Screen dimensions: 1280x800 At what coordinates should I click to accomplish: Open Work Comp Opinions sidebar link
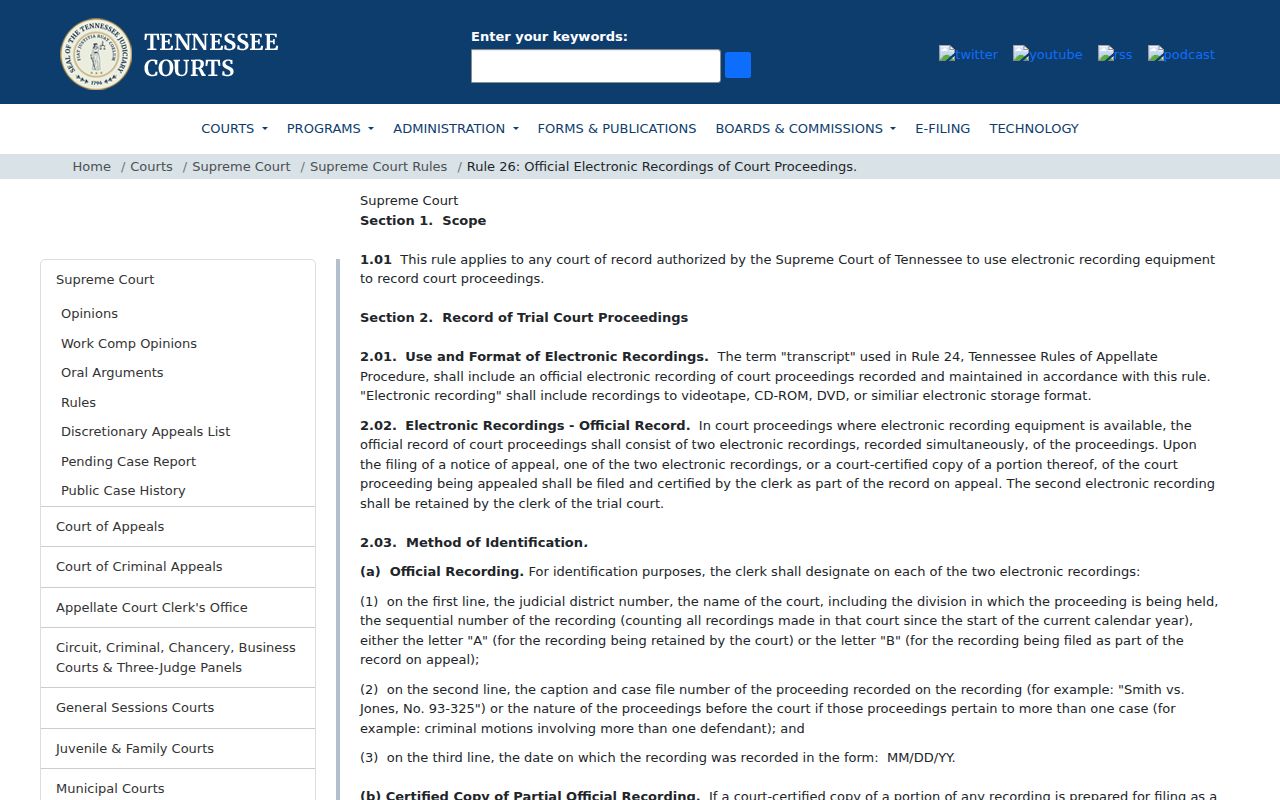tap(129, 343)
